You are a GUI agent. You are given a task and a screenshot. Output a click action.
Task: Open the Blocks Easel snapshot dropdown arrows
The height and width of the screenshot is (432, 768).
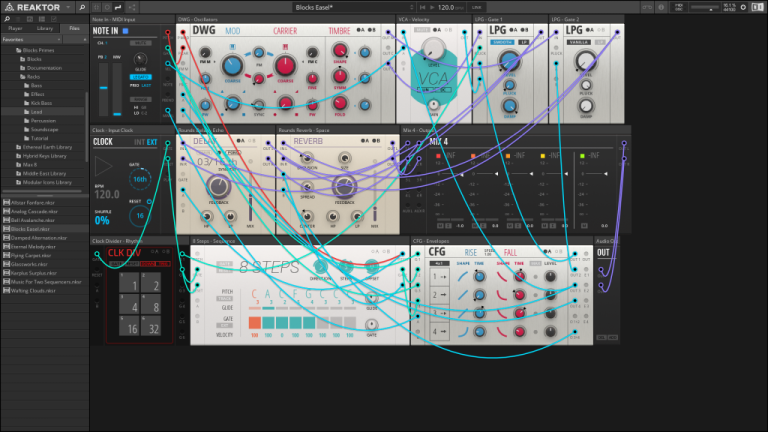coord(411,7)
